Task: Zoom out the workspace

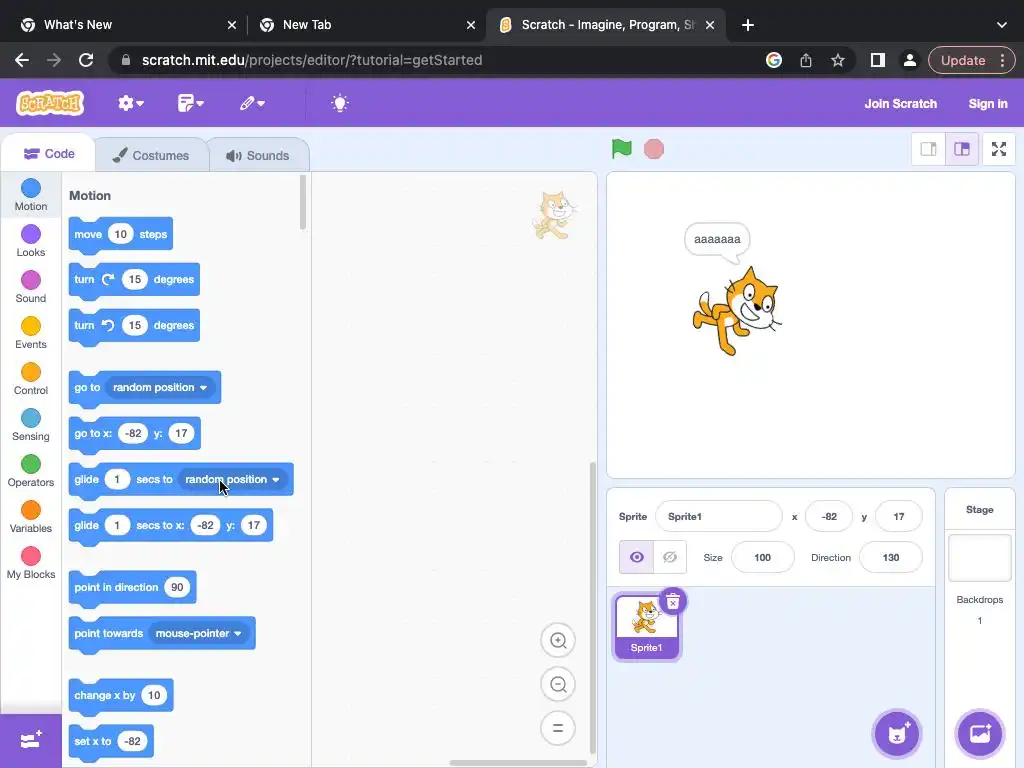Action: [558, 684]
